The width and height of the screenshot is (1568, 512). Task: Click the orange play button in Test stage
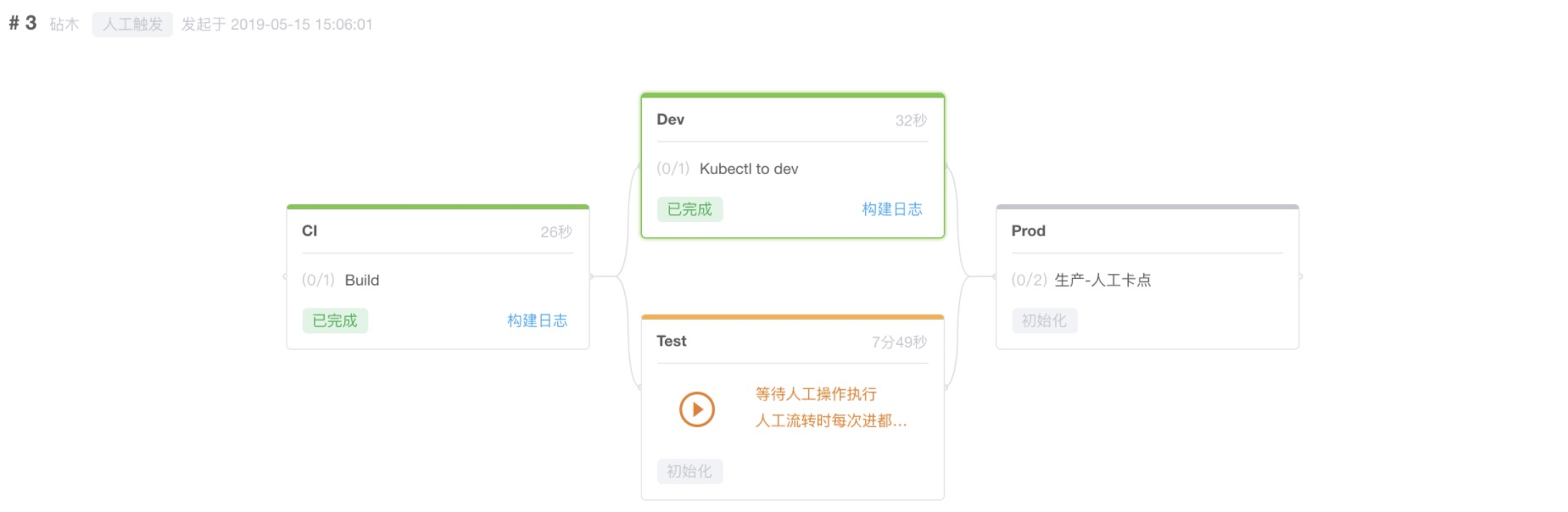point(697,409)
